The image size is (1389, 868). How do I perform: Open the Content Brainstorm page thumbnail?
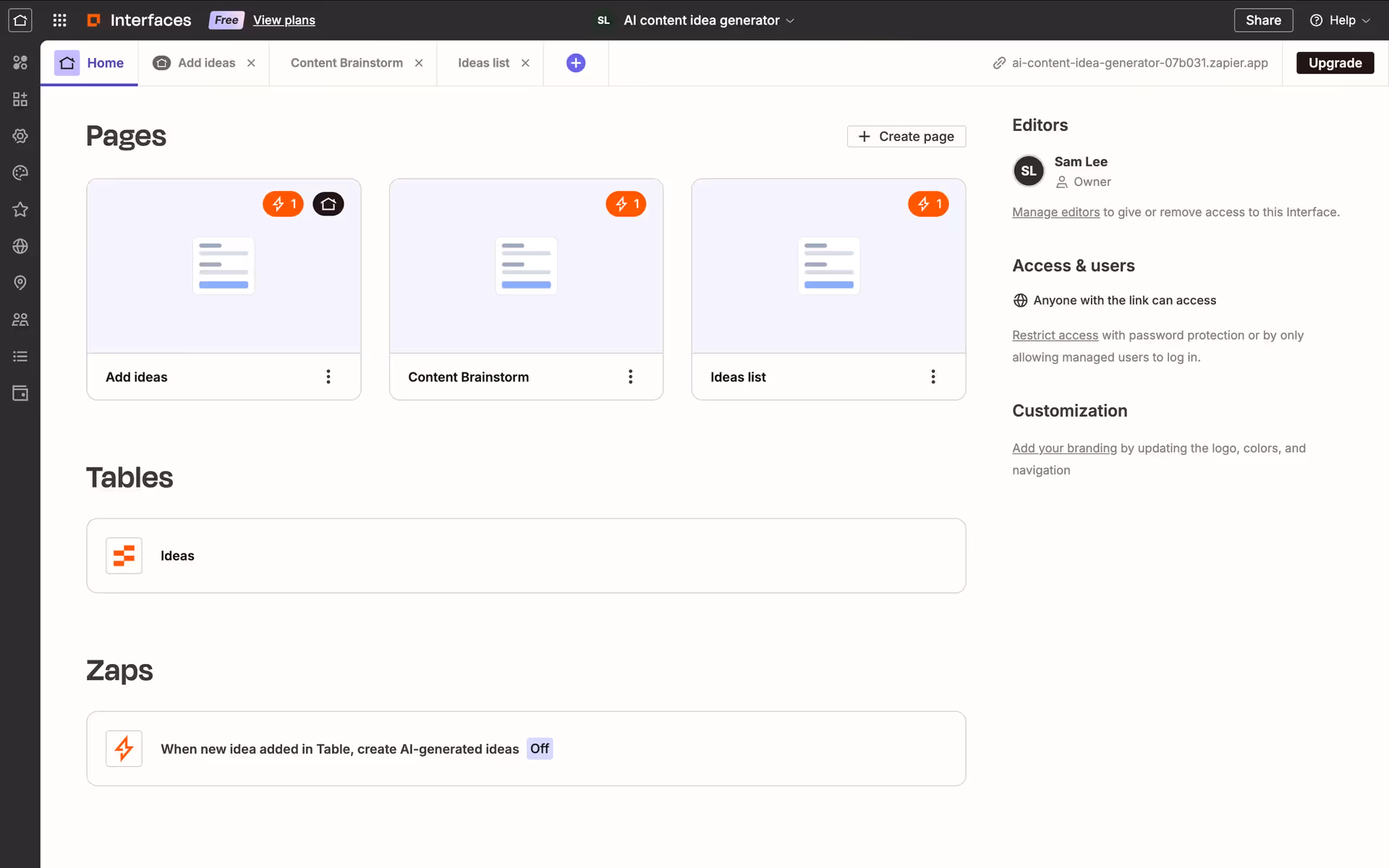pos(526,266)
